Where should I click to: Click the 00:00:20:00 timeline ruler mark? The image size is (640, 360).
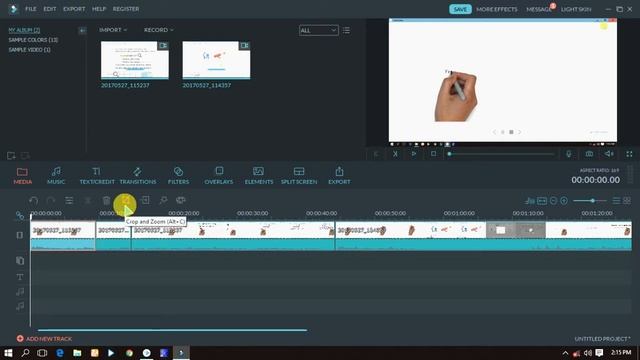click(184, 213)
